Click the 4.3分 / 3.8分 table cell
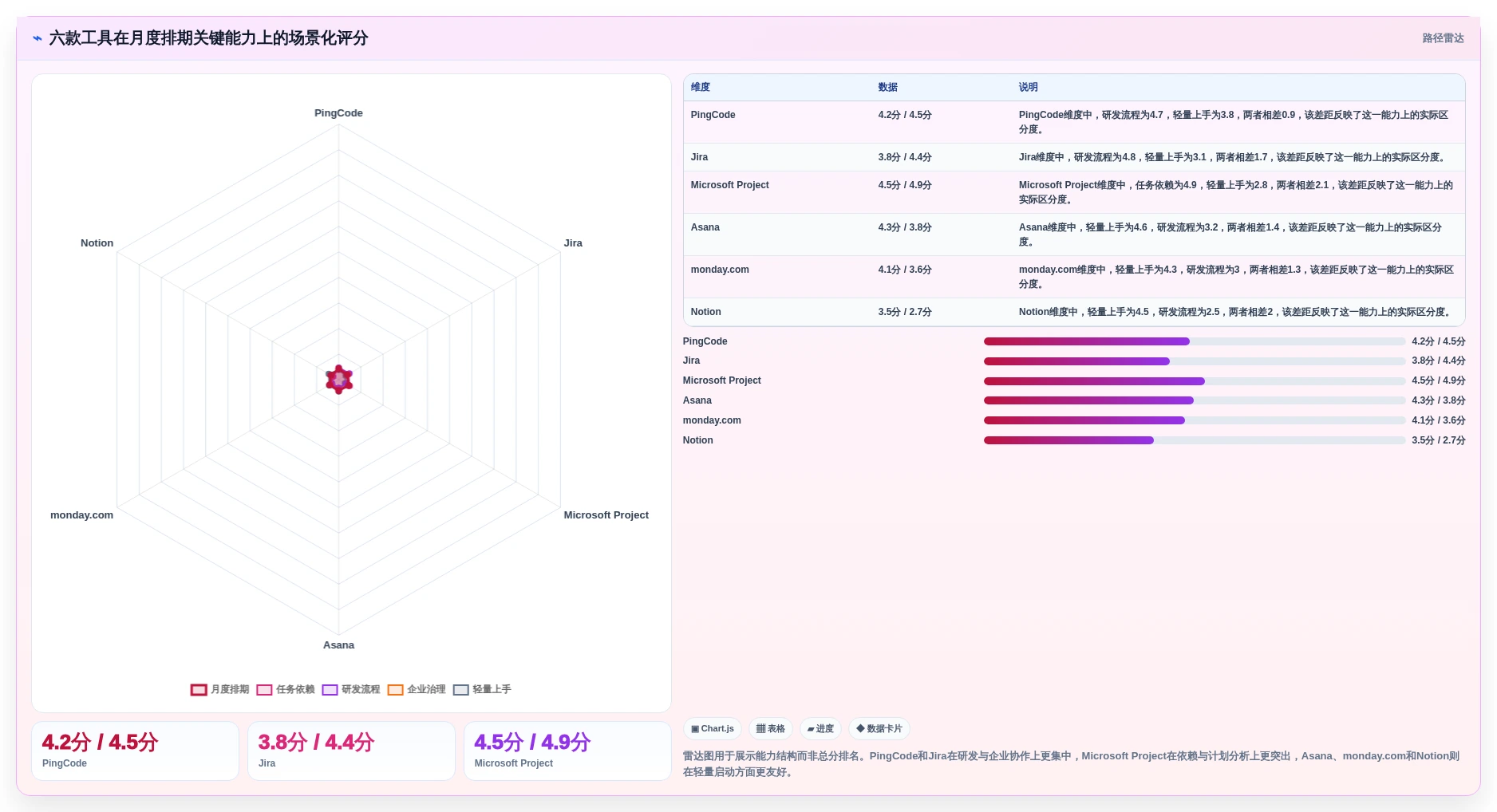1497x812 pixels. pos(905,227)
